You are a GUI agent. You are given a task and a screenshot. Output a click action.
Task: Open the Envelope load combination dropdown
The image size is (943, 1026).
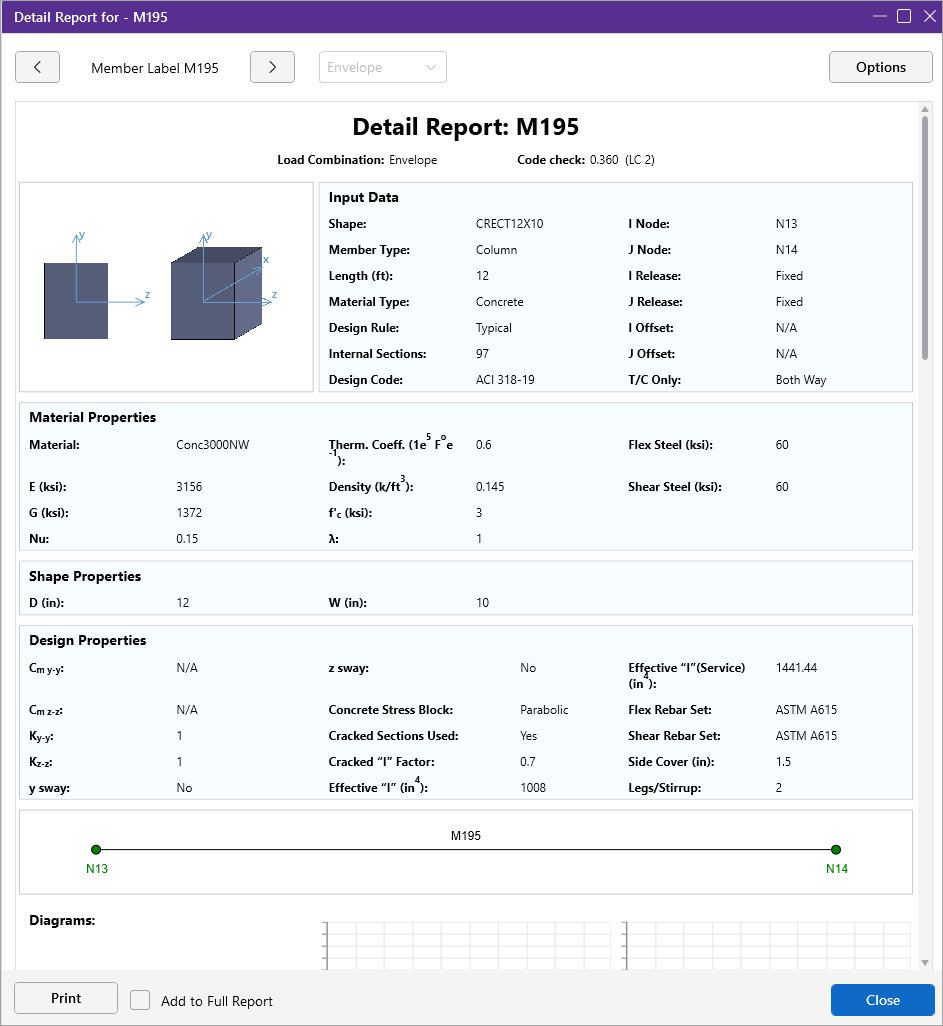[x=383, y=67]
